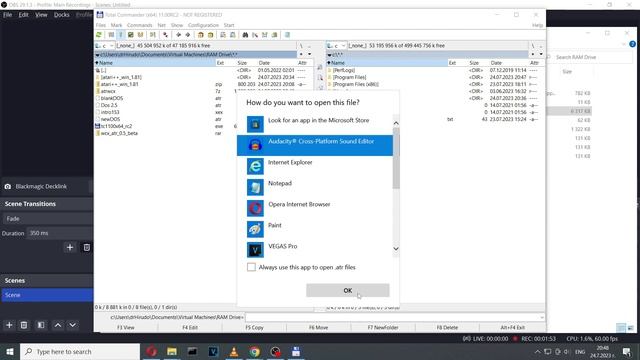Open the Docks menu in OBS
This screenshot has height=360, width=640.
pyautogui.click(x=62, y=15)
